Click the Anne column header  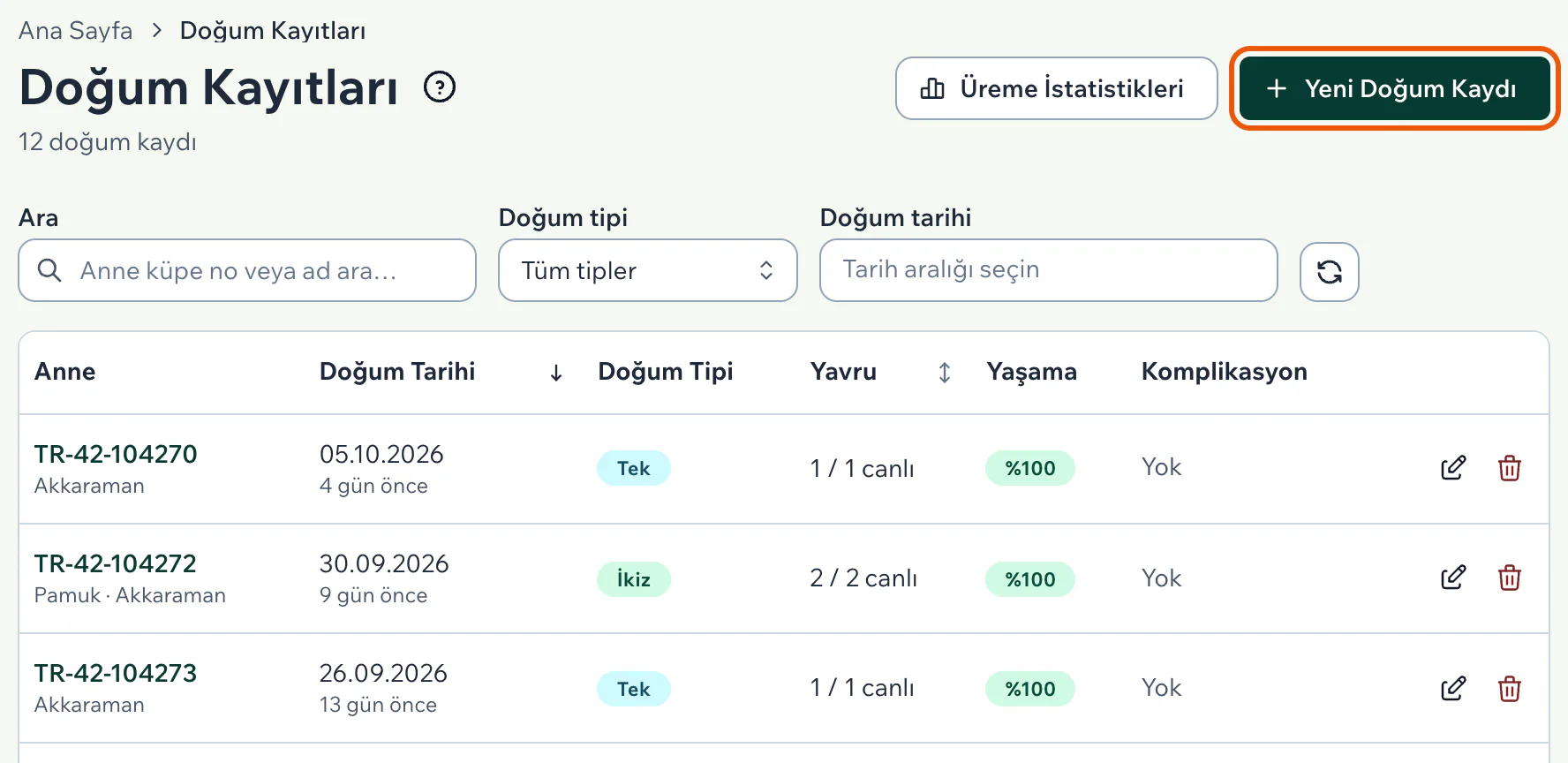pyautogui.click(x=65, y=372)
